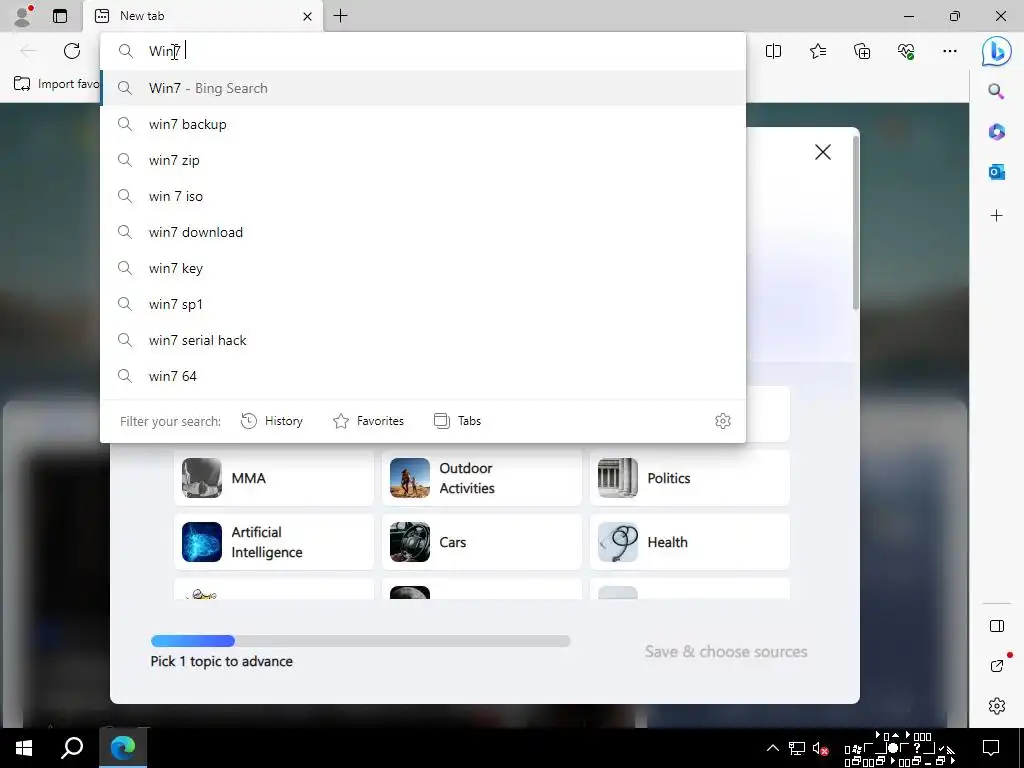The width and height of the screenshot is (1024, 768).
Task: Open Outlook in the sidebar
Action: 996,172
